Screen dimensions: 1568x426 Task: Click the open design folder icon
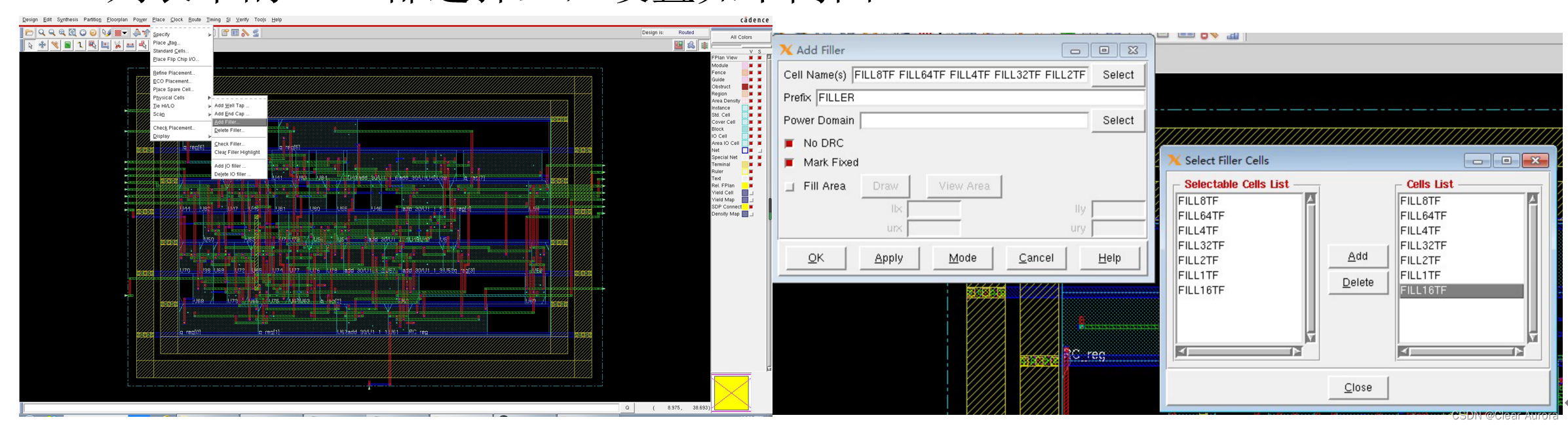pos(29,33)
